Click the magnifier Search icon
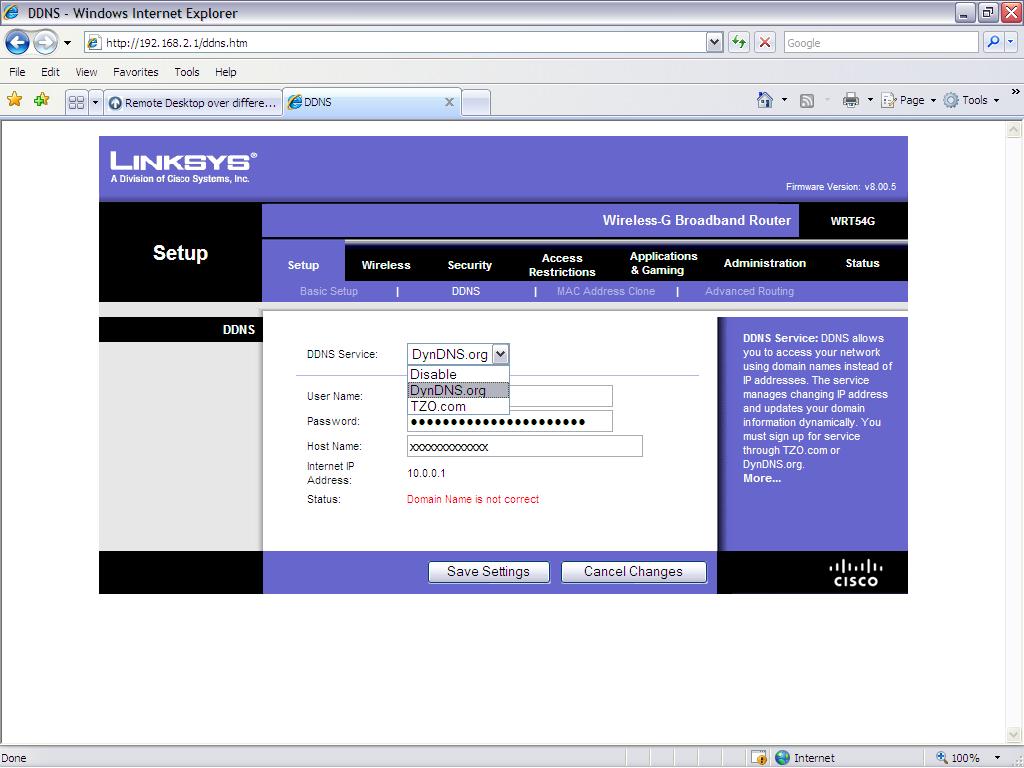The width and height of the screenshot is (1024, 768). coord(993,42)
